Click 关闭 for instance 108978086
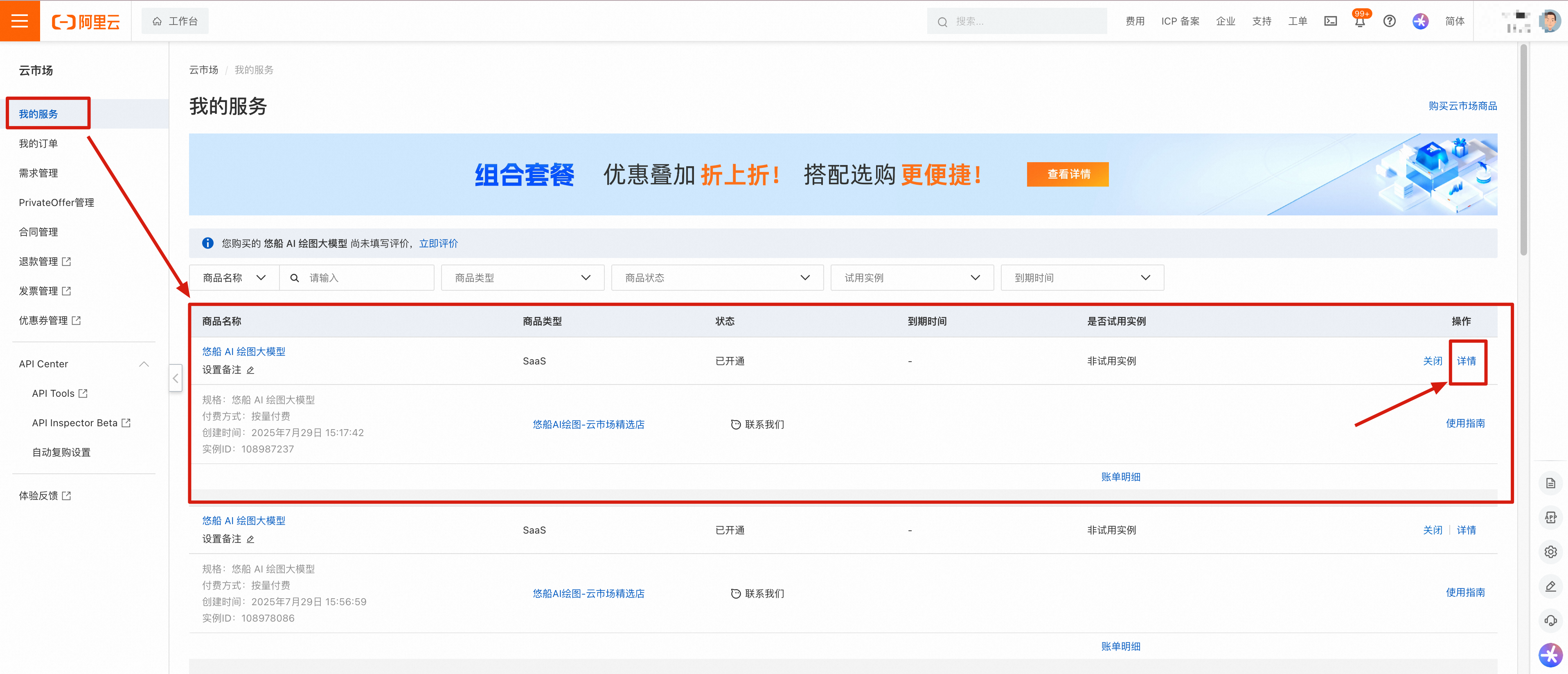Viewport: 1568px width, 674px height. 1432,530
